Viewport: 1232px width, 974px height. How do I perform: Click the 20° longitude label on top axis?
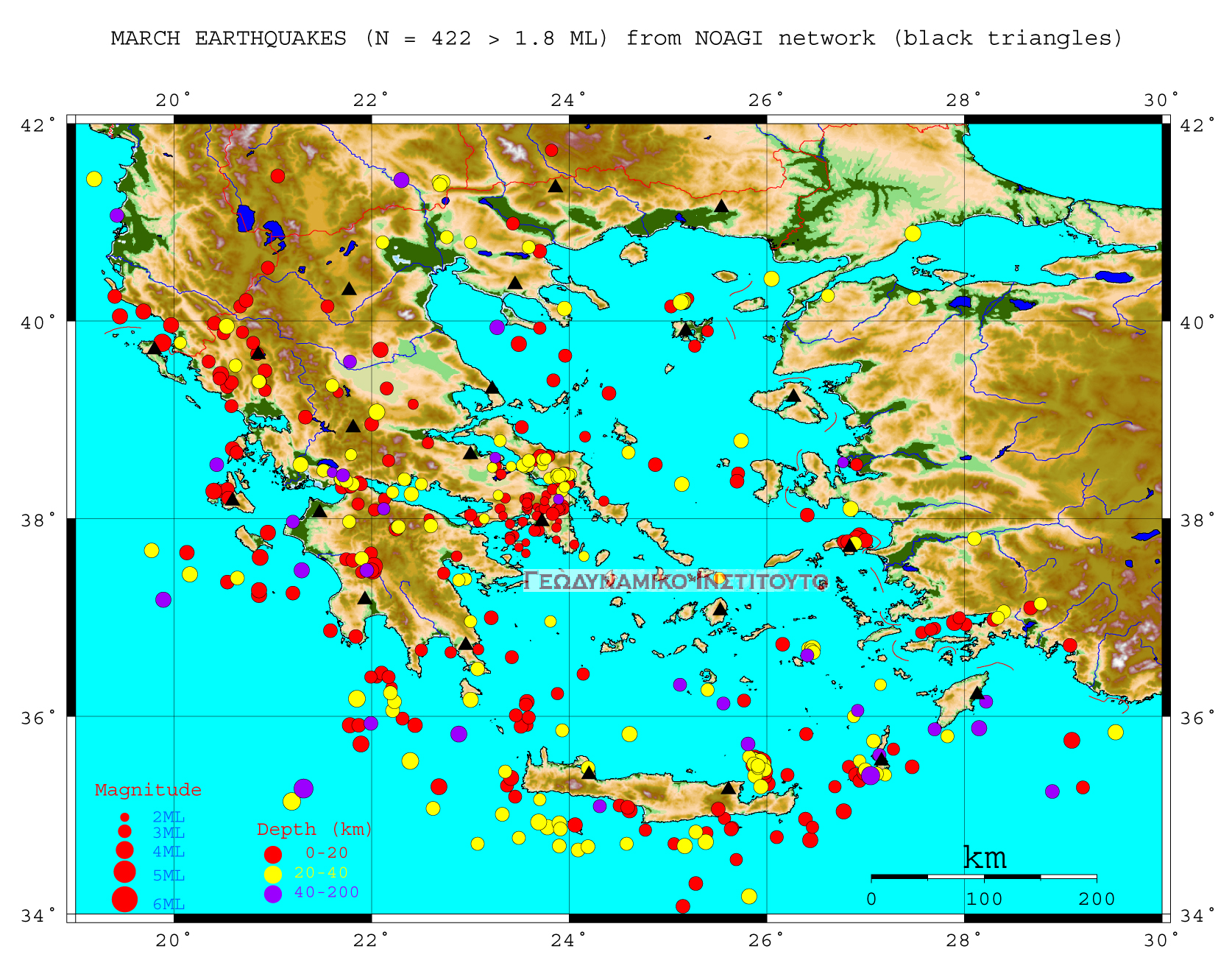click(x=174, y=100)
